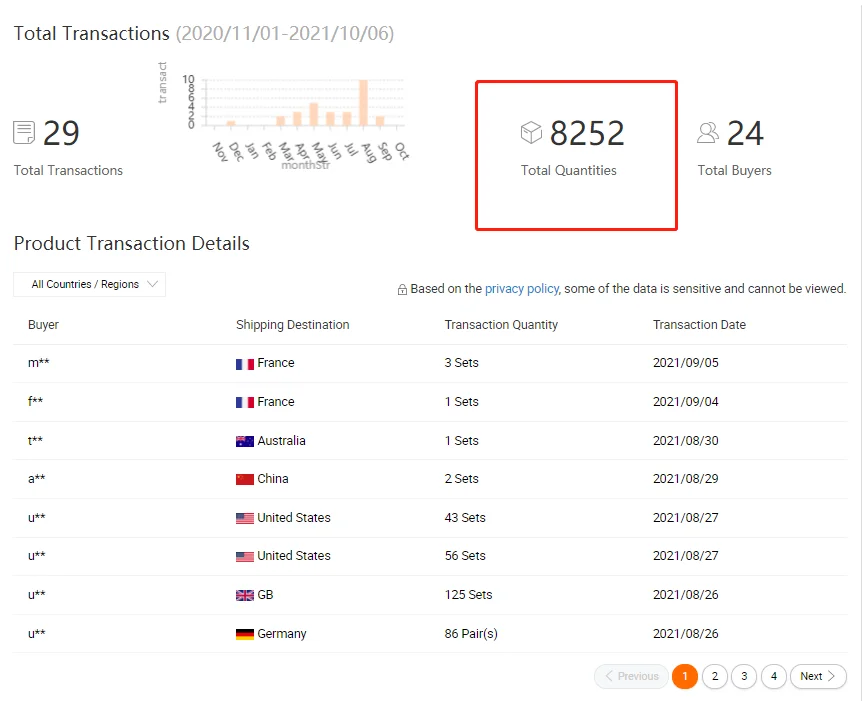Image resolution: width=862 pixels, height=701 pixels.
Task: Click the lock icon before privacy notice
Action: [402, 290]
